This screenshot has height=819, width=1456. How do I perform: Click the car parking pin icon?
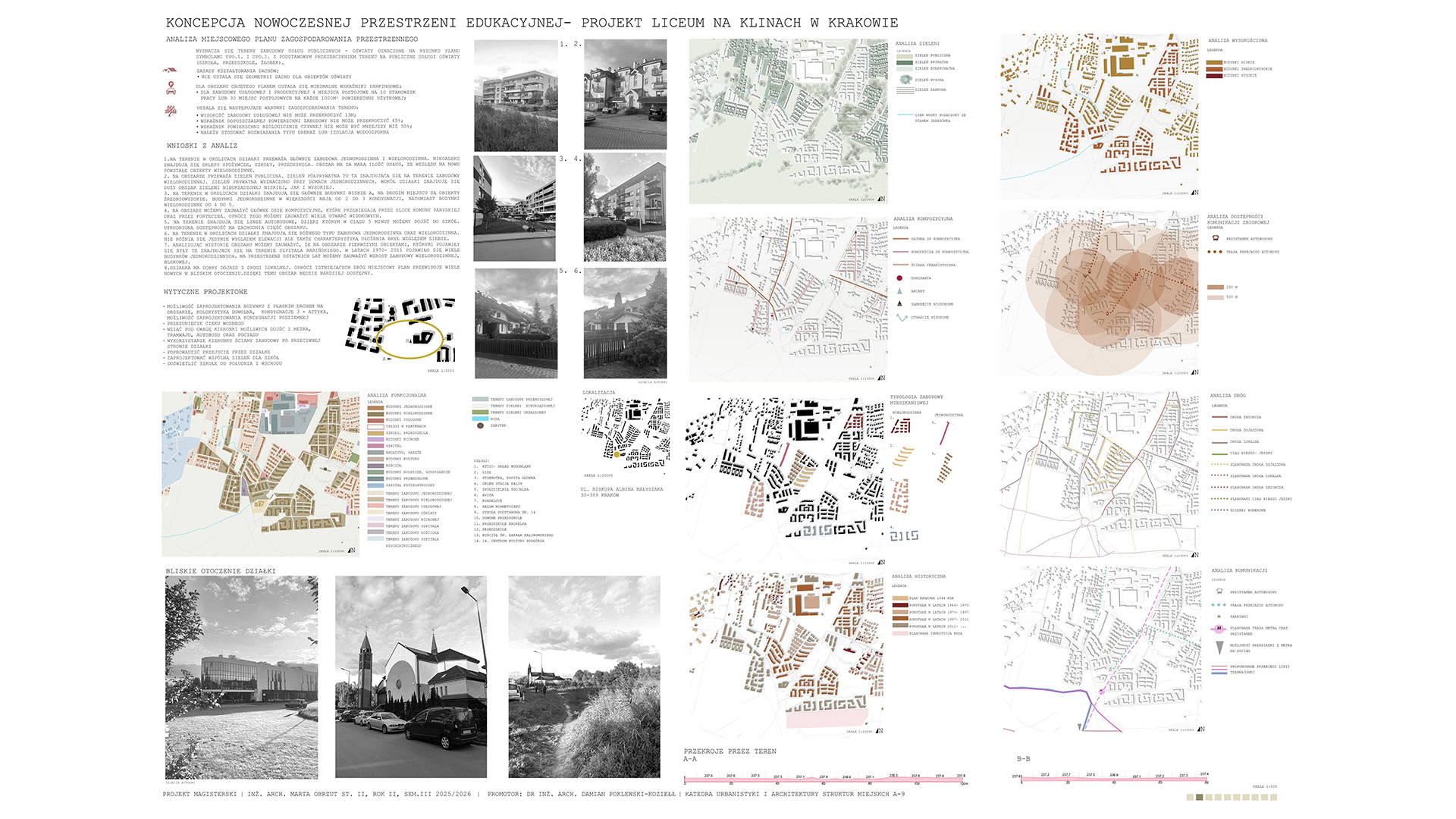[171, 88]
